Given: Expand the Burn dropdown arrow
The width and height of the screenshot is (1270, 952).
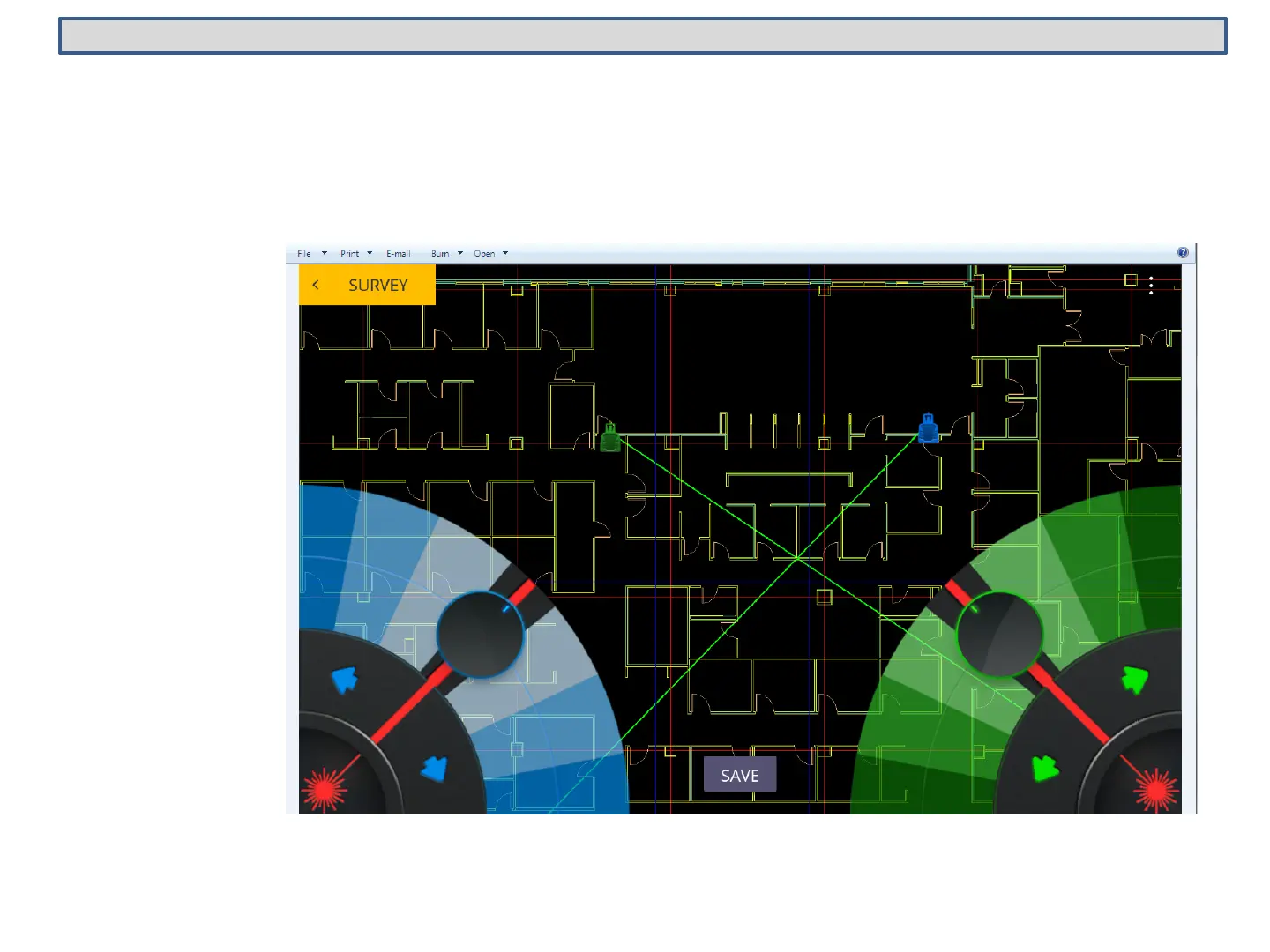Looking at the screenshot, I should pyautogui.click(x=460, y=253).
